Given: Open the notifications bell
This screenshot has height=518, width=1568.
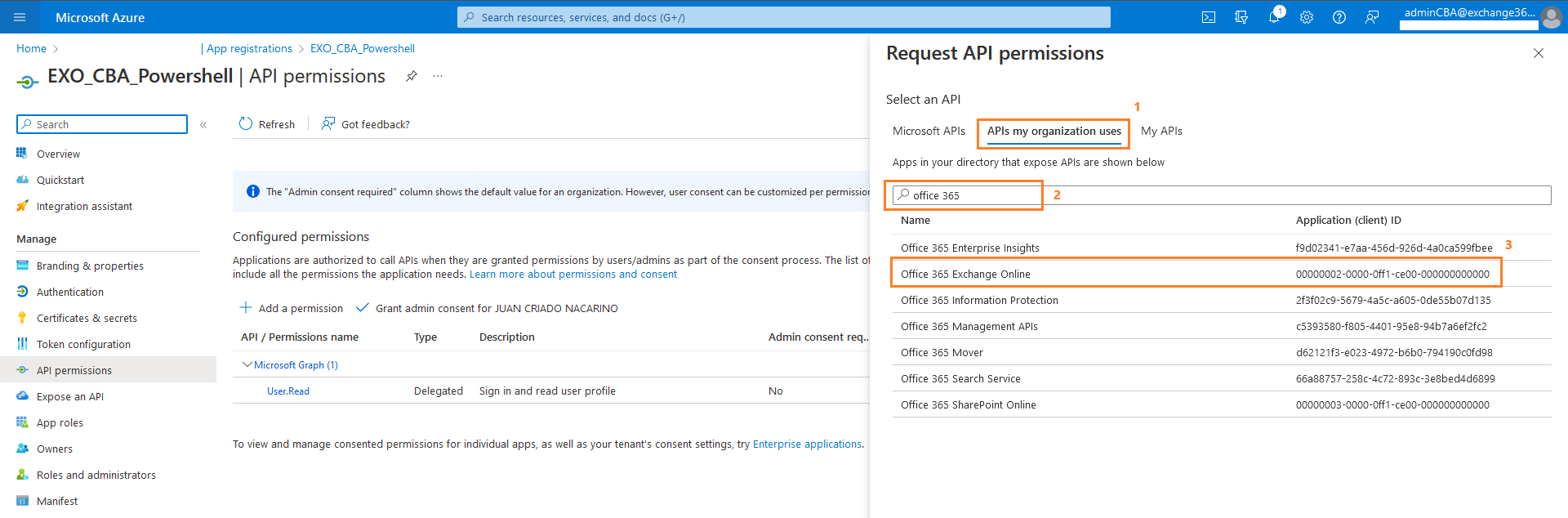Looking at the screenshot, I should click(x=1274, y=17).
